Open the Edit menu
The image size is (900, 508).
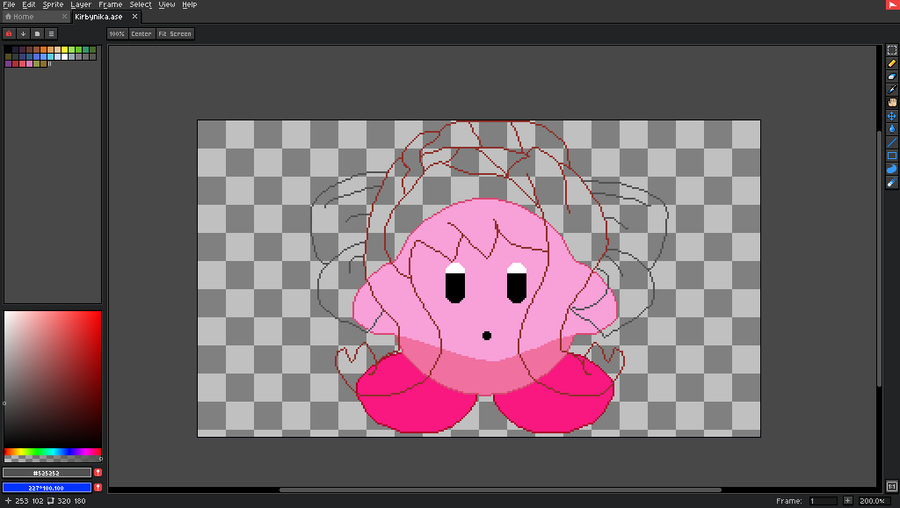29,5
